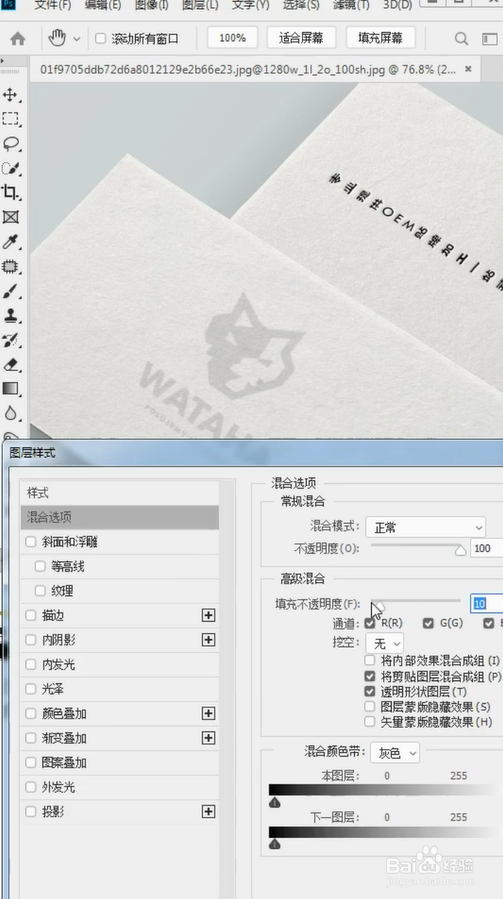Click the Photoshop Ps logo icon
The image size is (503, 899).
tap(10, 4)
